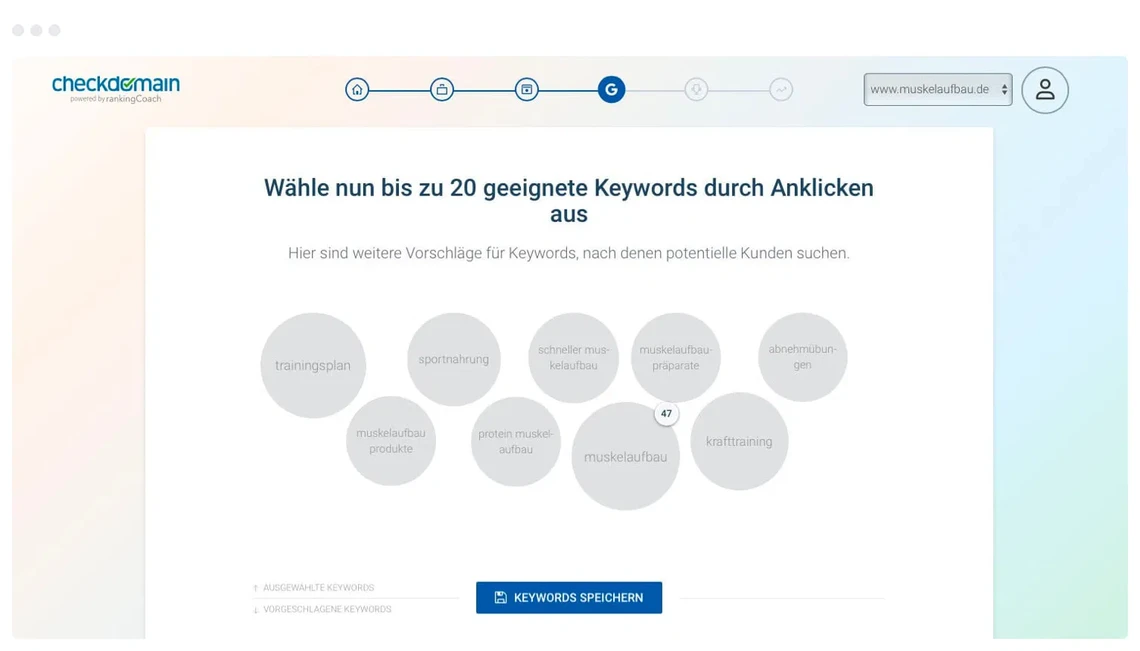Click the 'Keywords speichern' button

[569, 597]
